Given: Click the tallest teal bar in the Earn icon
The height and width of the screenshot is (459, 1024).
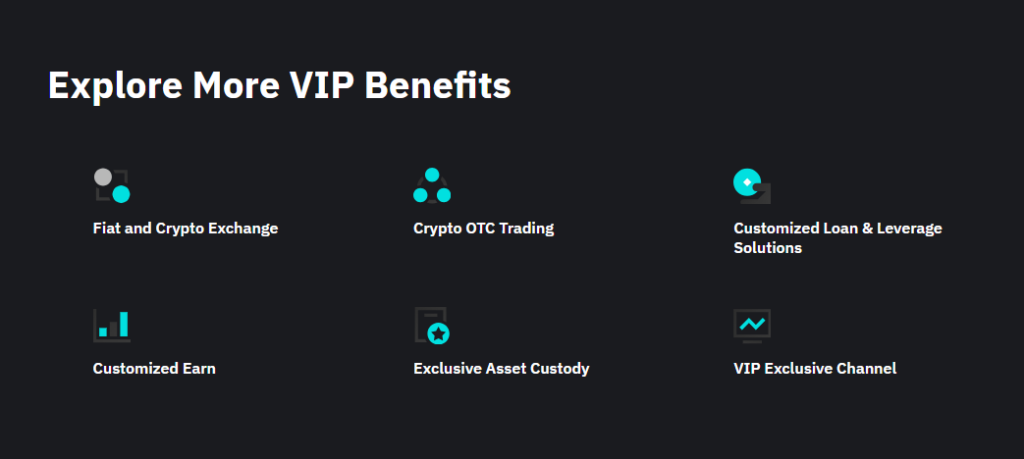Looking at the screenshot, I should (124, 324).
